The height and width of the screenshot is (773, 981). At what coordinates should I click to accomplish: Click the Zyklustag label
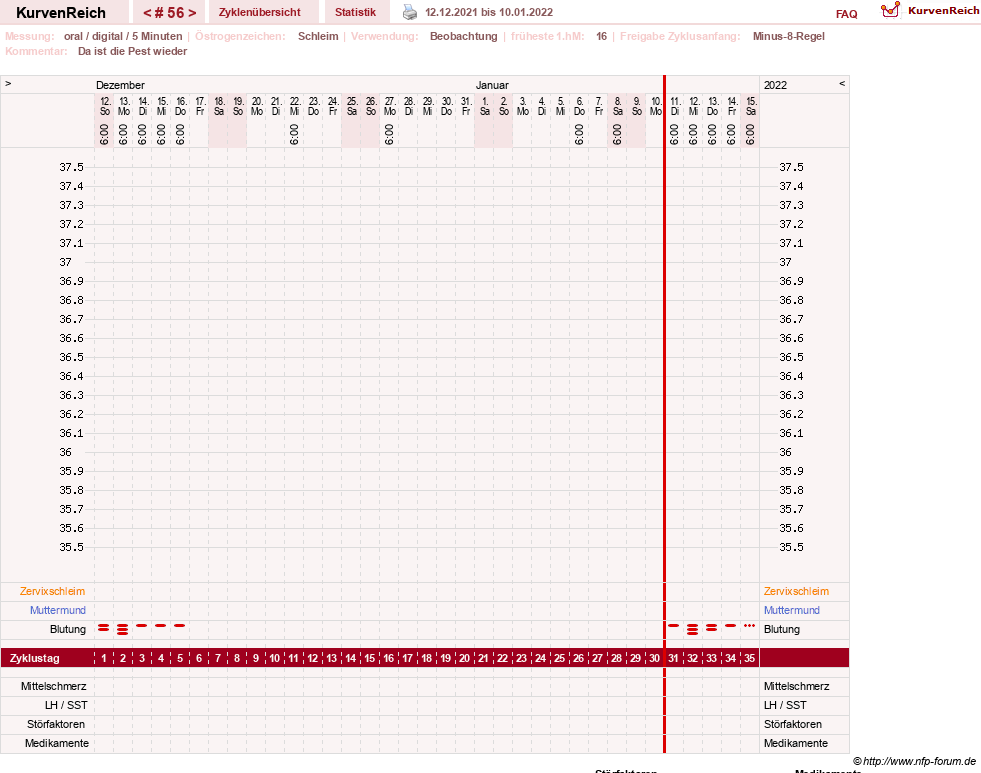pyautogui.click(x=34, y=658)
